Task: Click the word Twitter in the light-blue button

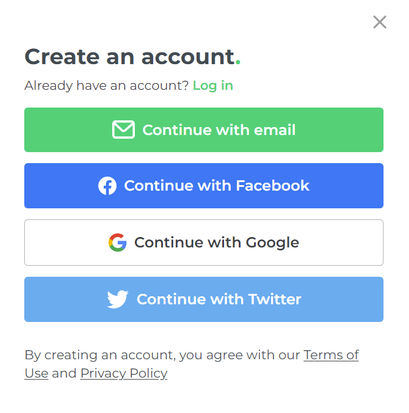Action: click(275, 299)
